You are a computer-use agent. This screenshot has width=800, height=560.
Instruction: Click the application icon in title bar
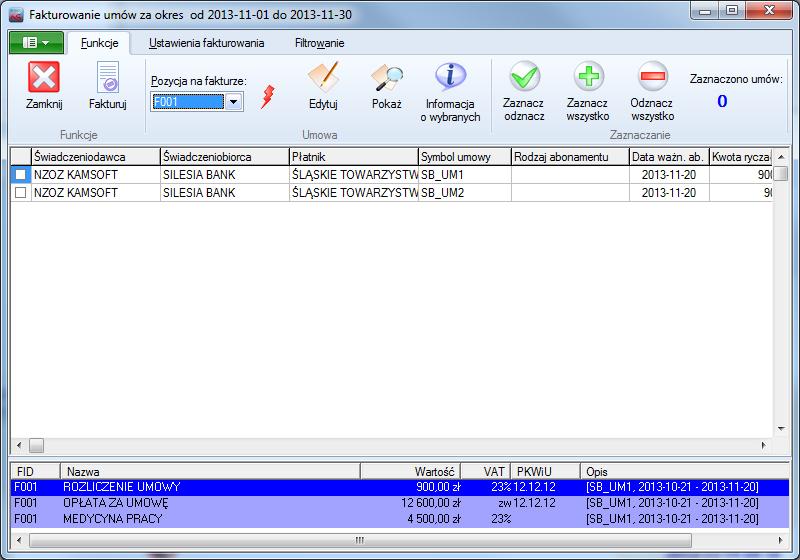[x=17, y=15]
